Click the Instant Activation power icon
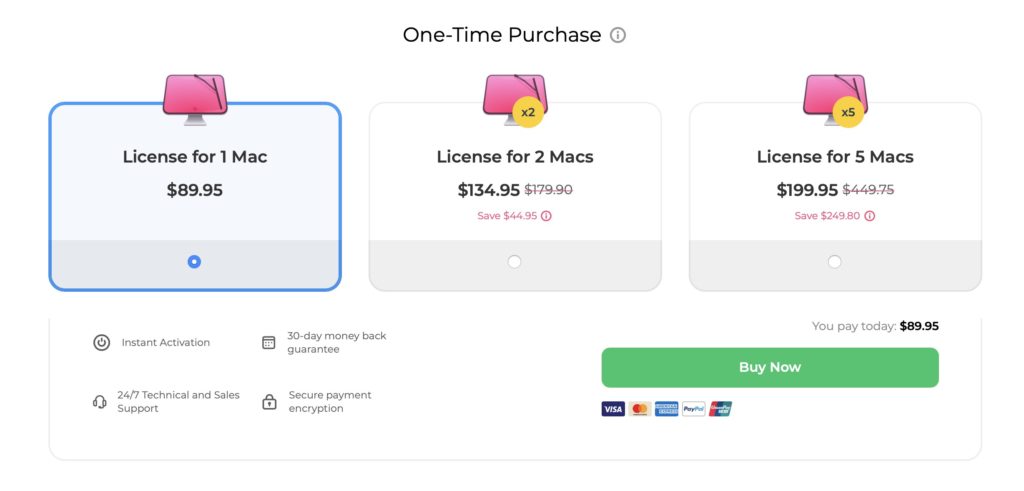The height and width of the screenshot is (491, 1024). [101, 343]
